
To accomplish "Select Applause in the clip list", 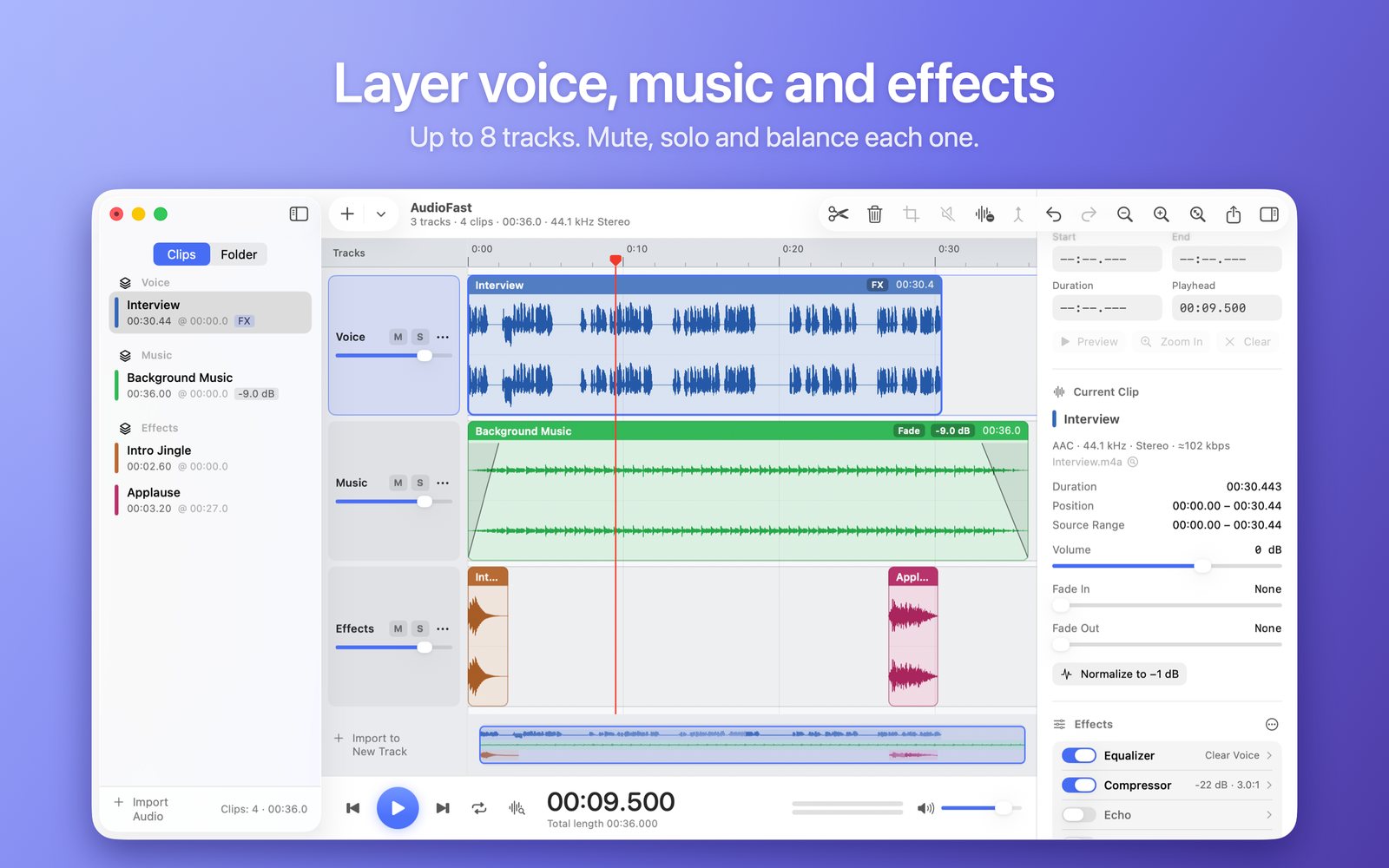I will (210, 500).
